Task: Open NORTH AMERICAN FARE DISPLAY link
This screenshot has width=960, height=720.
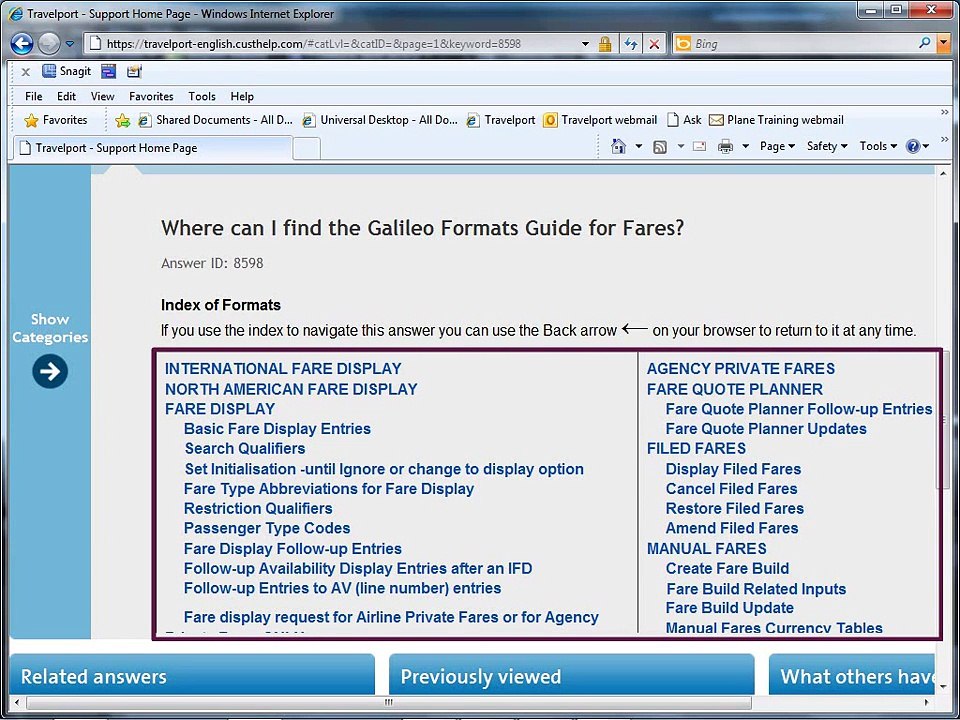Action: coord(291,389)
